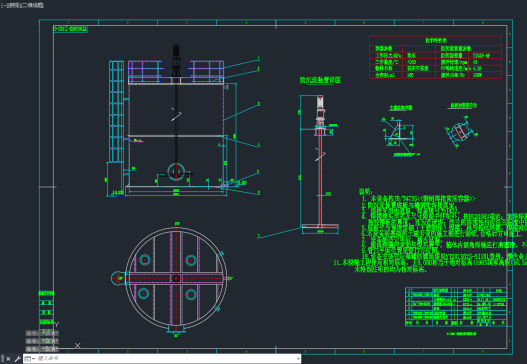The height and width of the screenshot is (364, 527).
Task: Open the [-] viewport controls menu
Action: click(3, 5)
